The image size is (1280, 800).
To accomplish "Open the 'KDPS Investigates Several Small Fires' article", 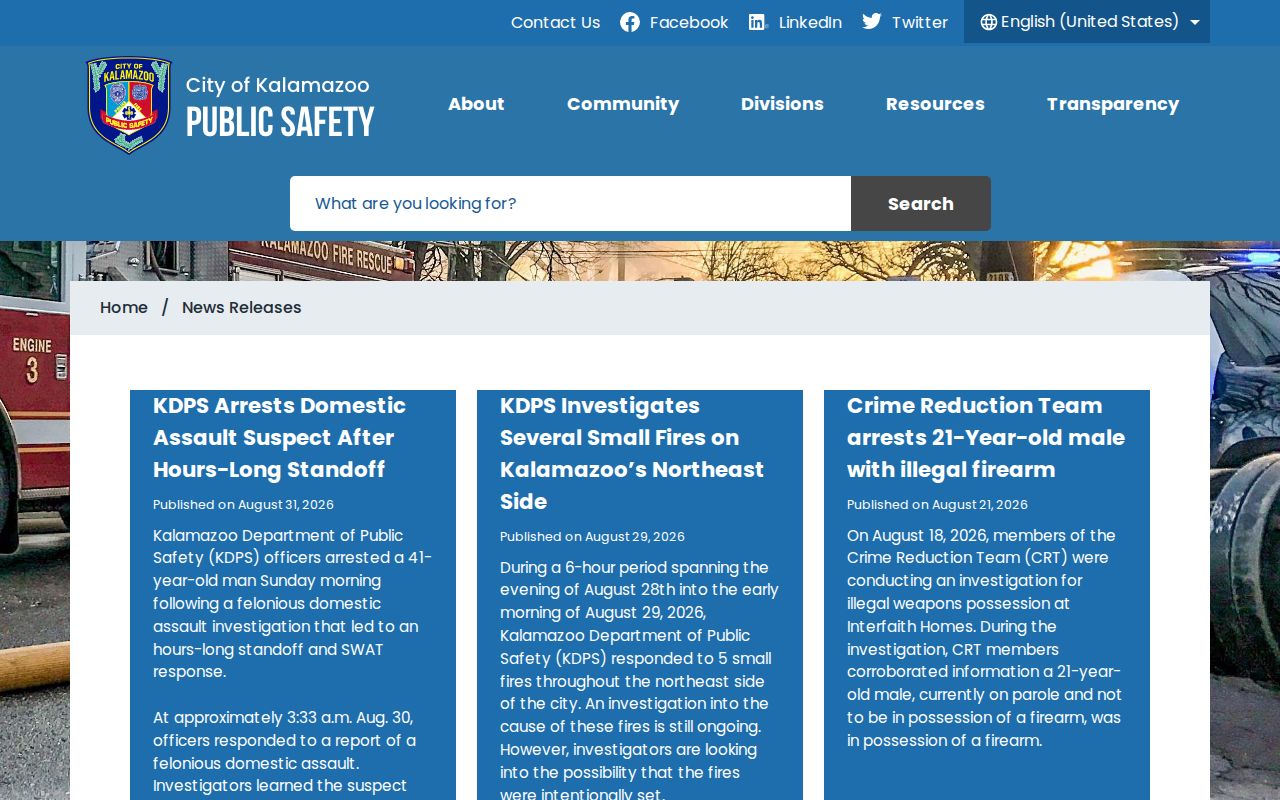I will click(632, 454).
